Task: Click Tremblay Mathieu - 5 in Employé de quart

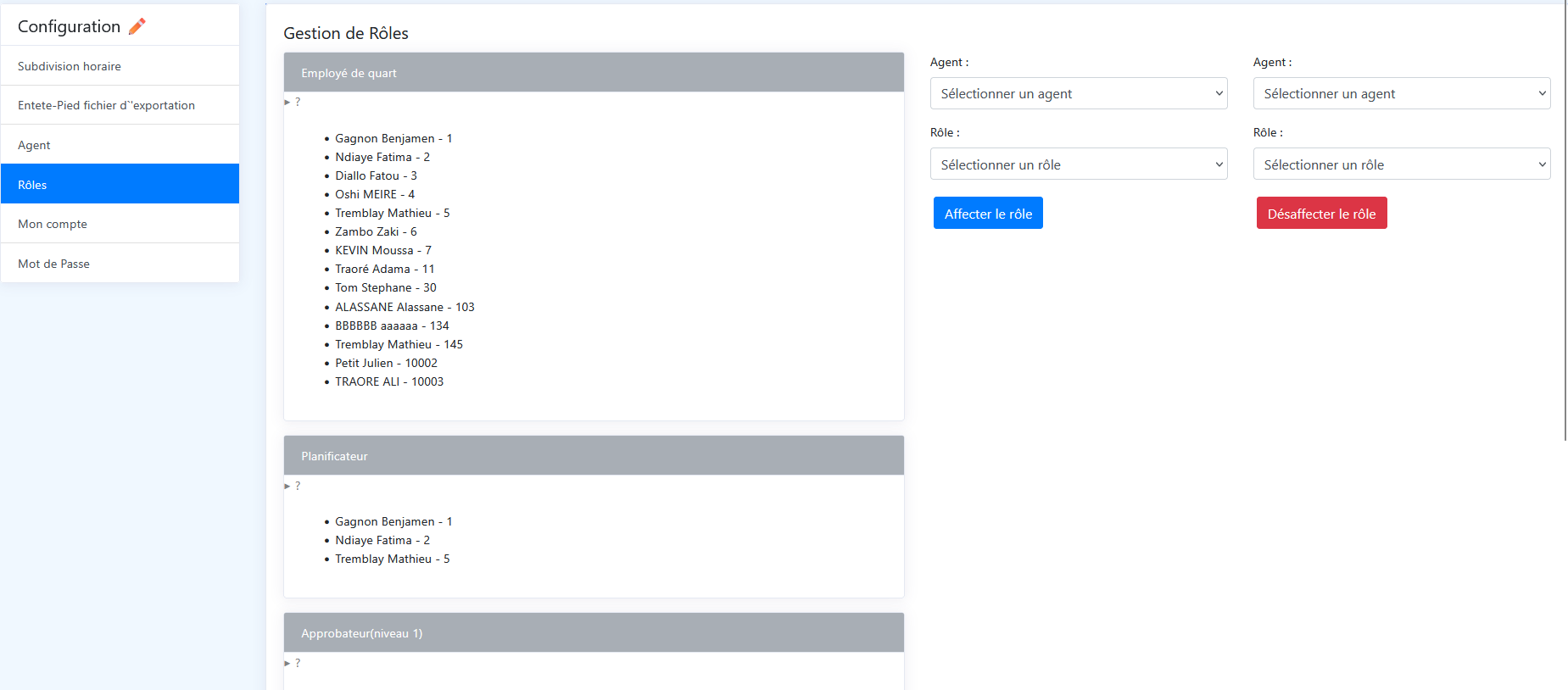Action: pos(393,213)
